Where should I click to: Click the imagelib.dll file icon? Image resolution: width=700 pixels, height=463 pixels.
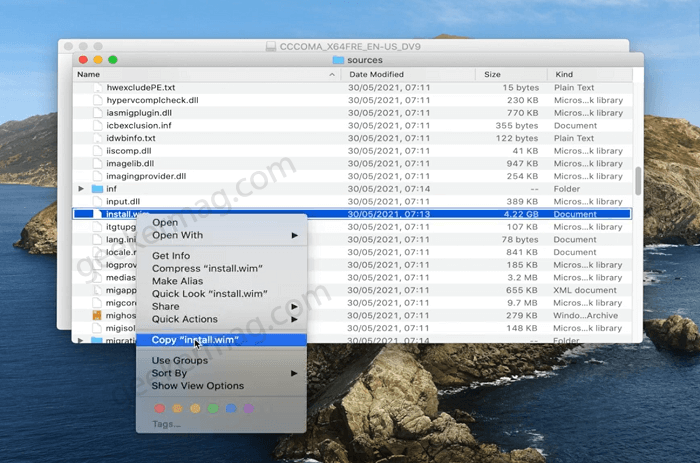pos(97,163)
